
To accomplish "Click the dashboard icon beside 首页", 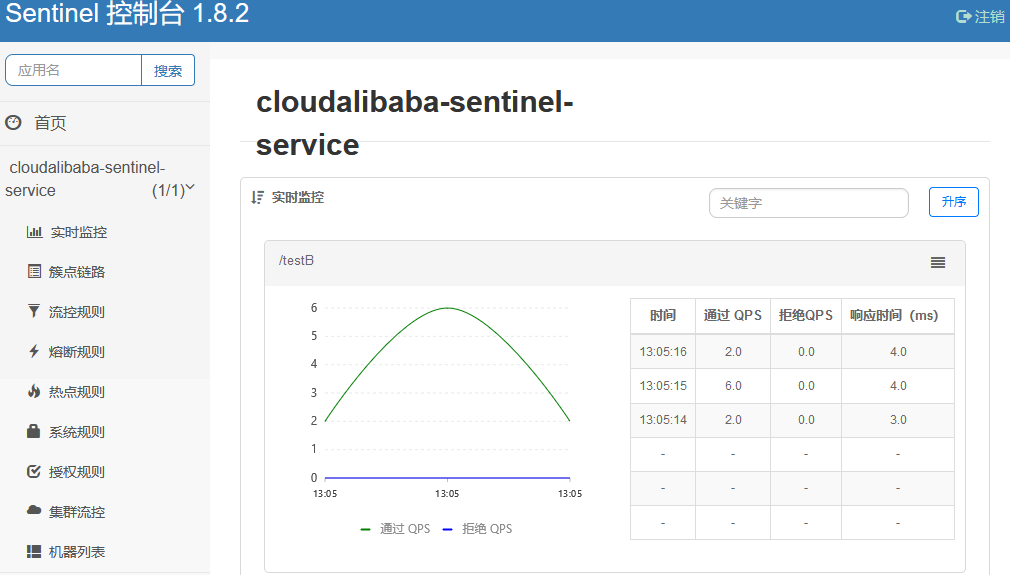I will [x=14, y=122].
